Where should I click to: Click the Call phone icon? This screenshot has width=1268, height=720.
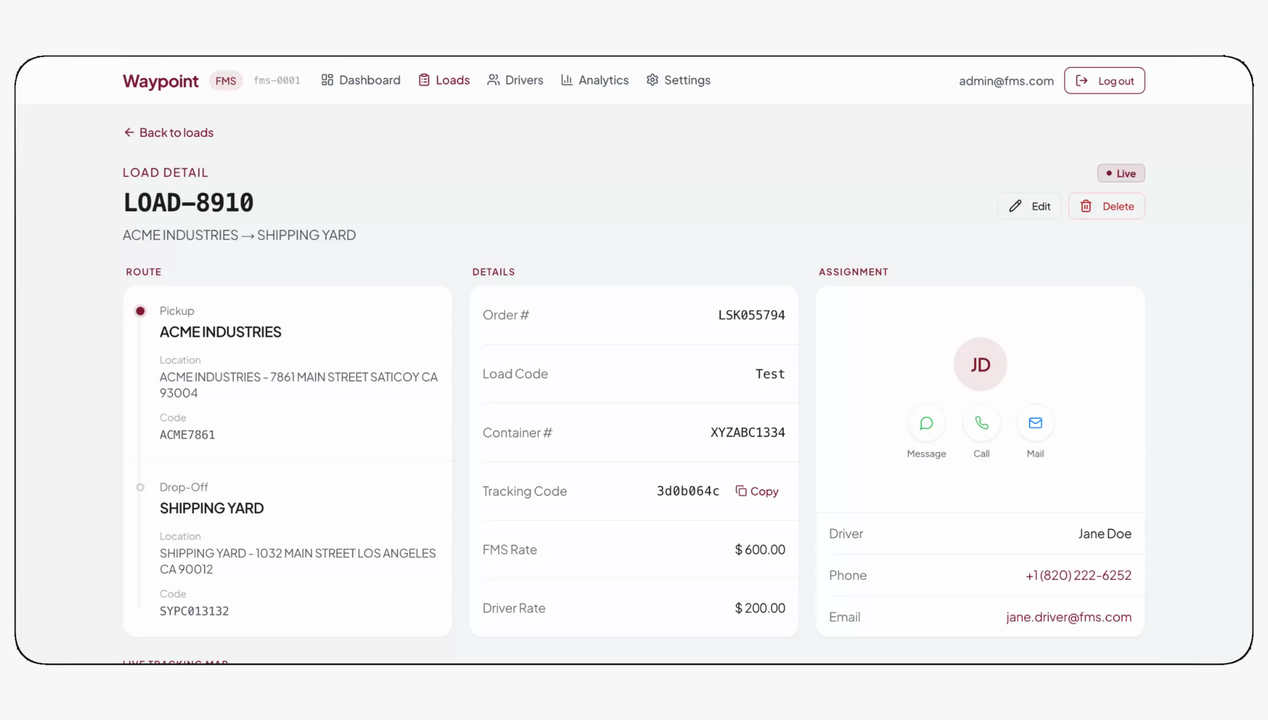tap(981, 424)
